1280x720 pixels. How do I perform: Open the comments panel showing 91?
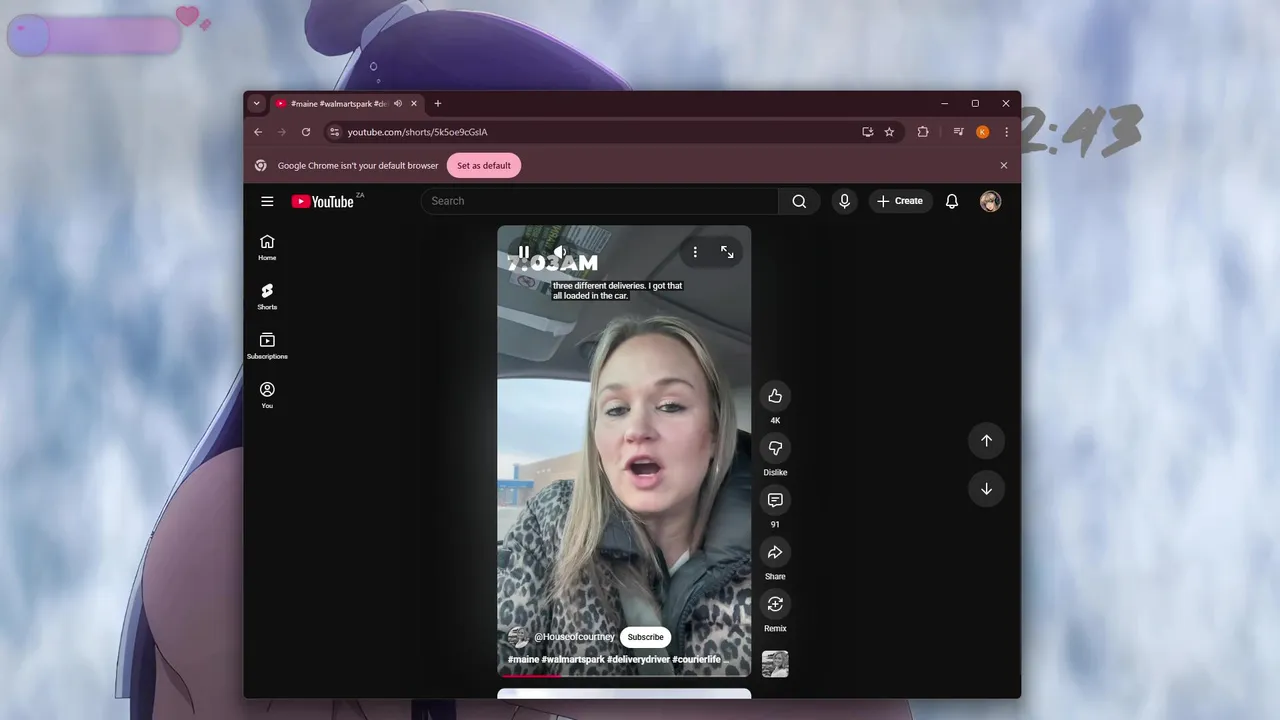(775, 500)
